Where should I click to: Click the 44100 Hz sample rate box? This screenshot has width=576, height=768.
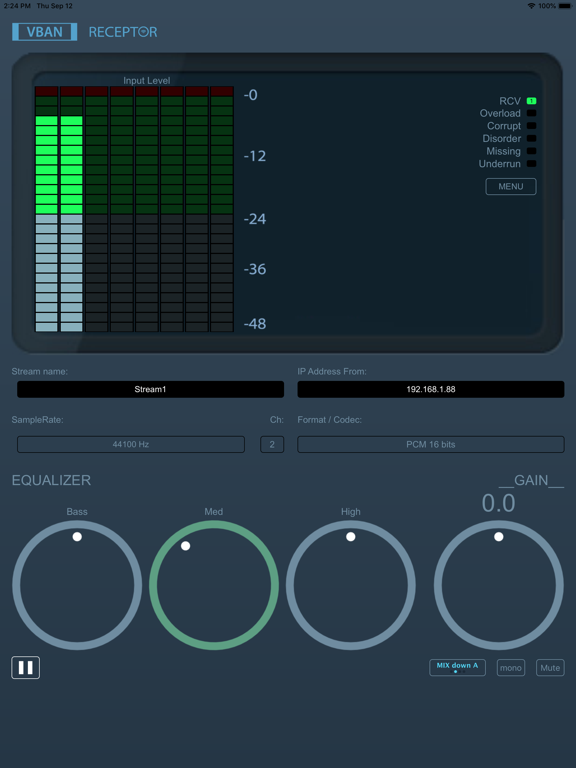click(x=131, y=444)
